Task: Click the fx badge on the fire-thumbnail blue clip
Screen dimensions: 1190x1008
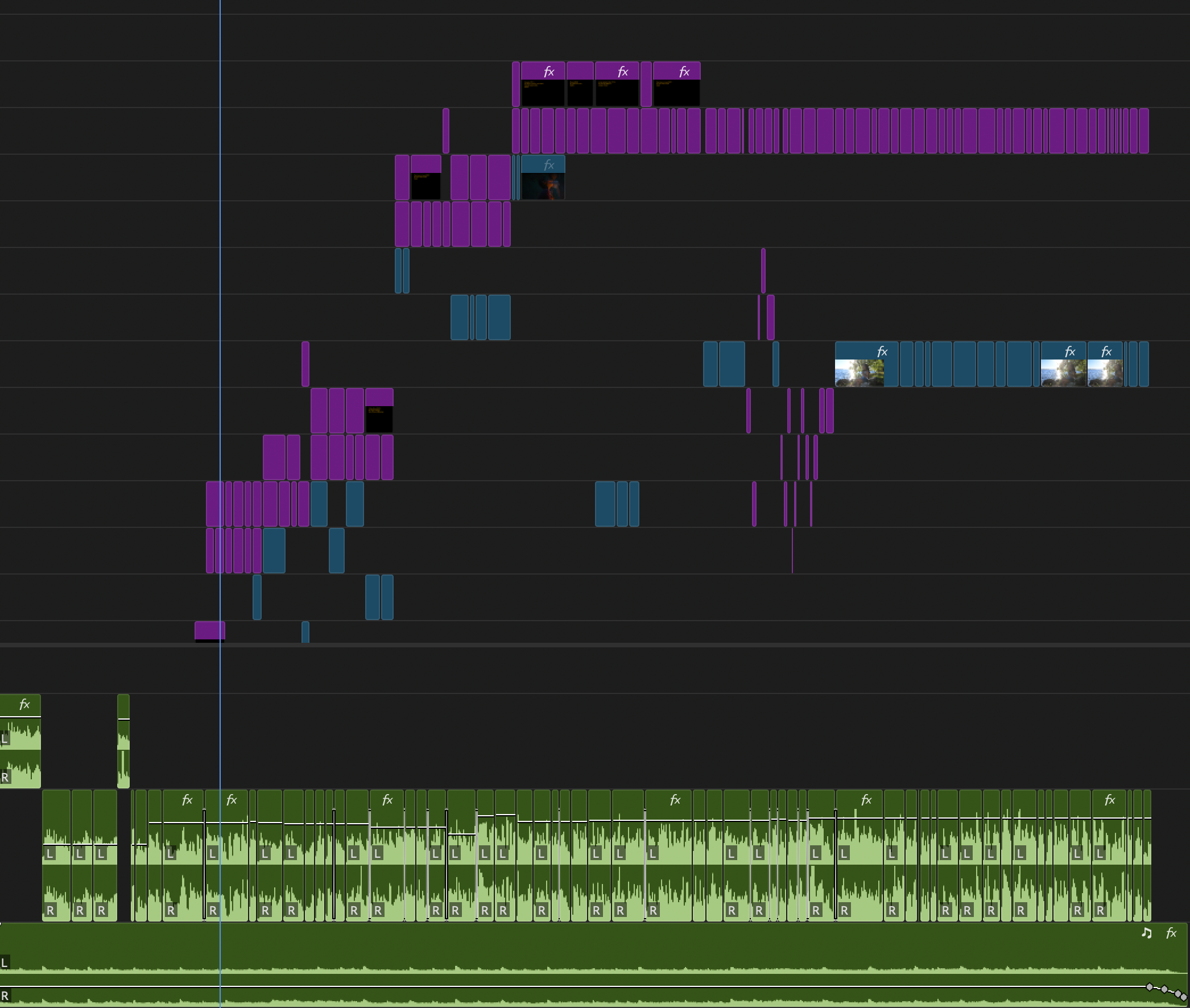Action: pyautogui.click(x=548, y=164)
